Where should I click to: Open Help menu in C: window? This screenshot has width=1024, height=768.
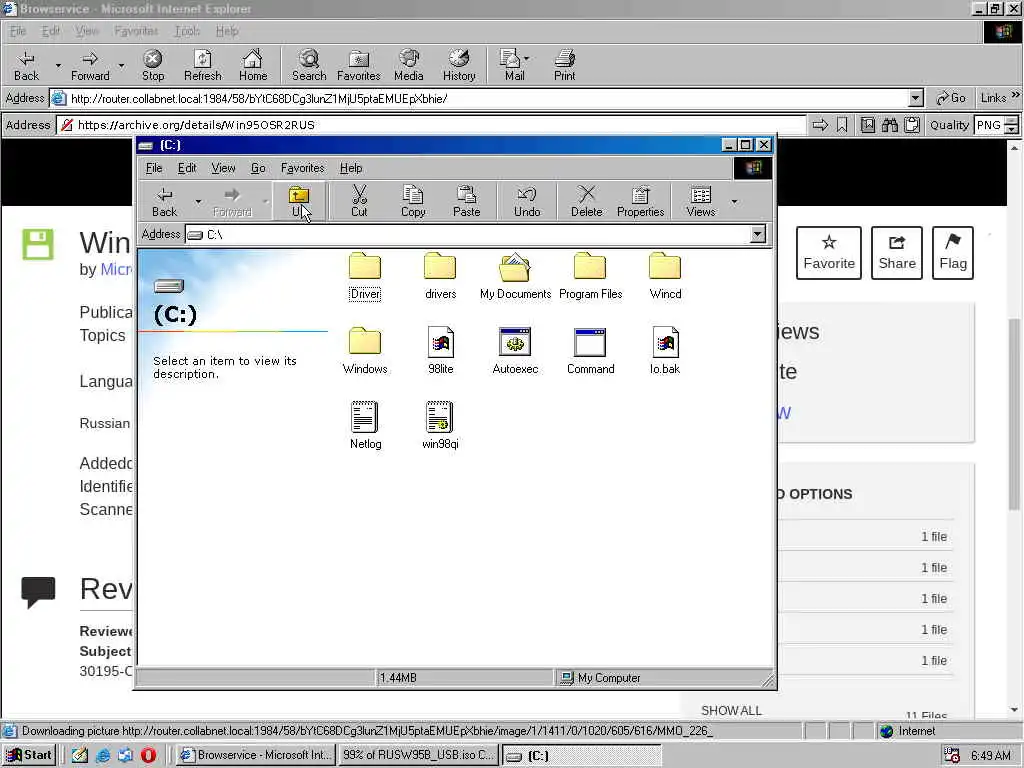tap(351, 168)
